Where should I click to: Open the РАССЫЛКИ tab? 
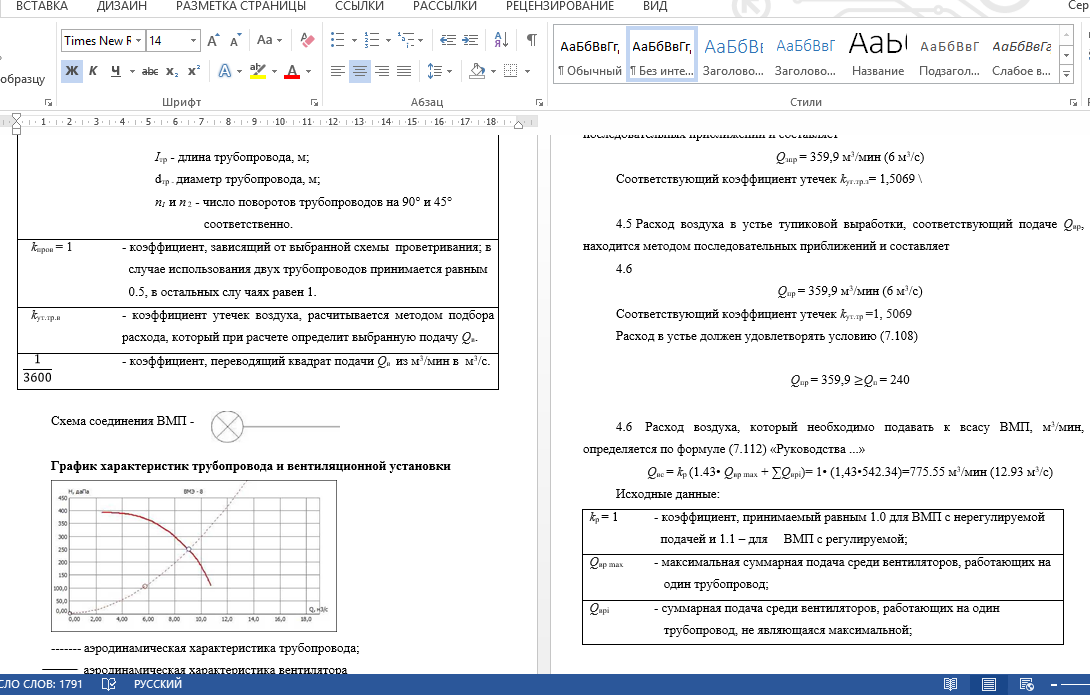(444, 6)
